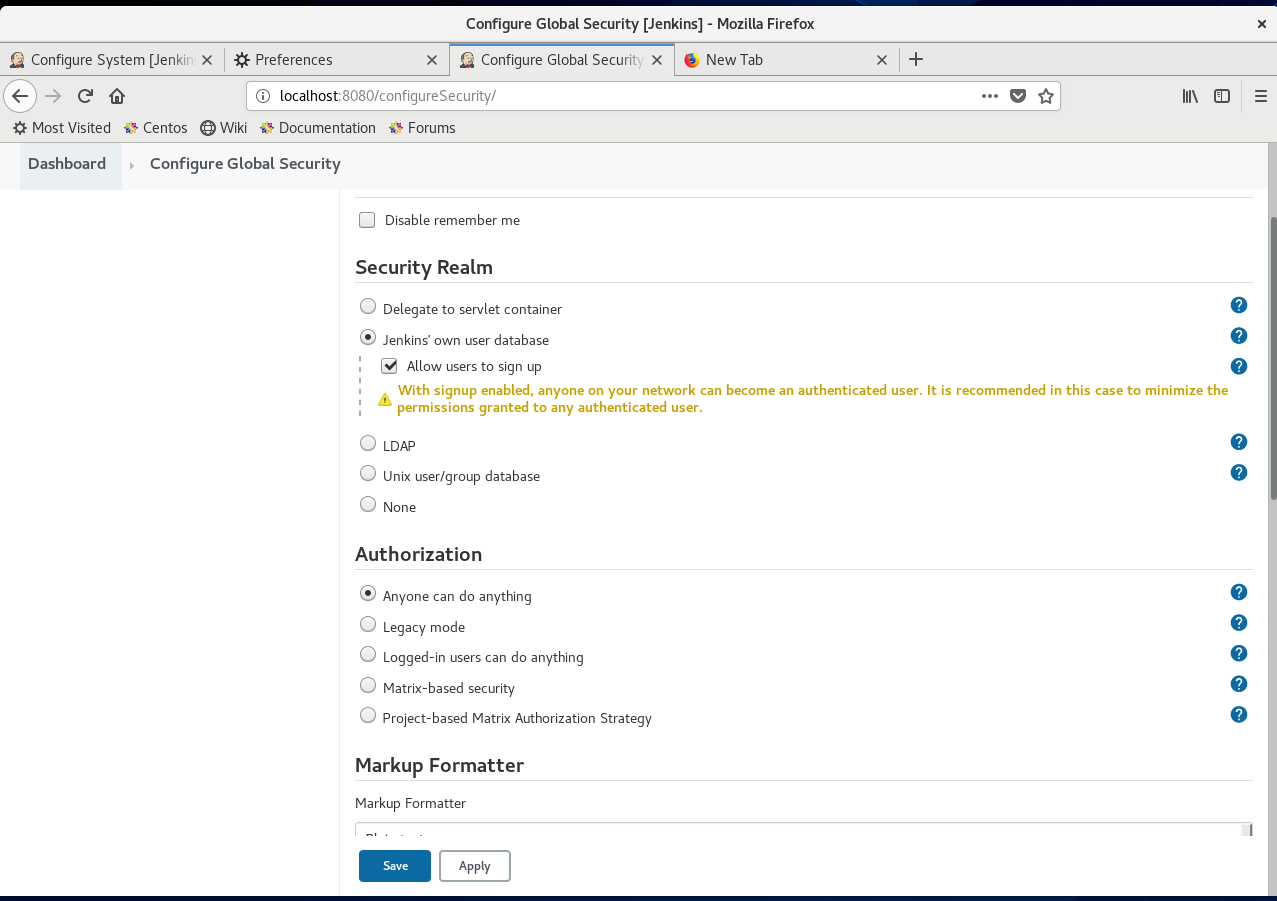Close the Configure System tab
The width and height of the screenshot is (1277, 901).
pos(207,60)
